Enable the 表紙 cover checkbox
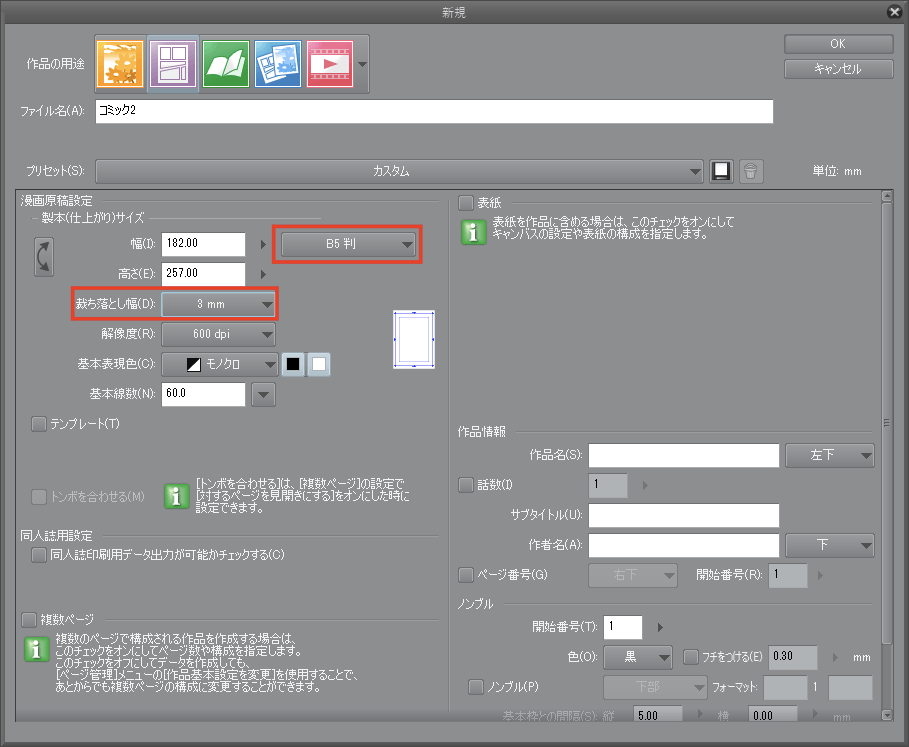This screenshot has width=909, height=747. pyautogui.click(x=466, y=203)
